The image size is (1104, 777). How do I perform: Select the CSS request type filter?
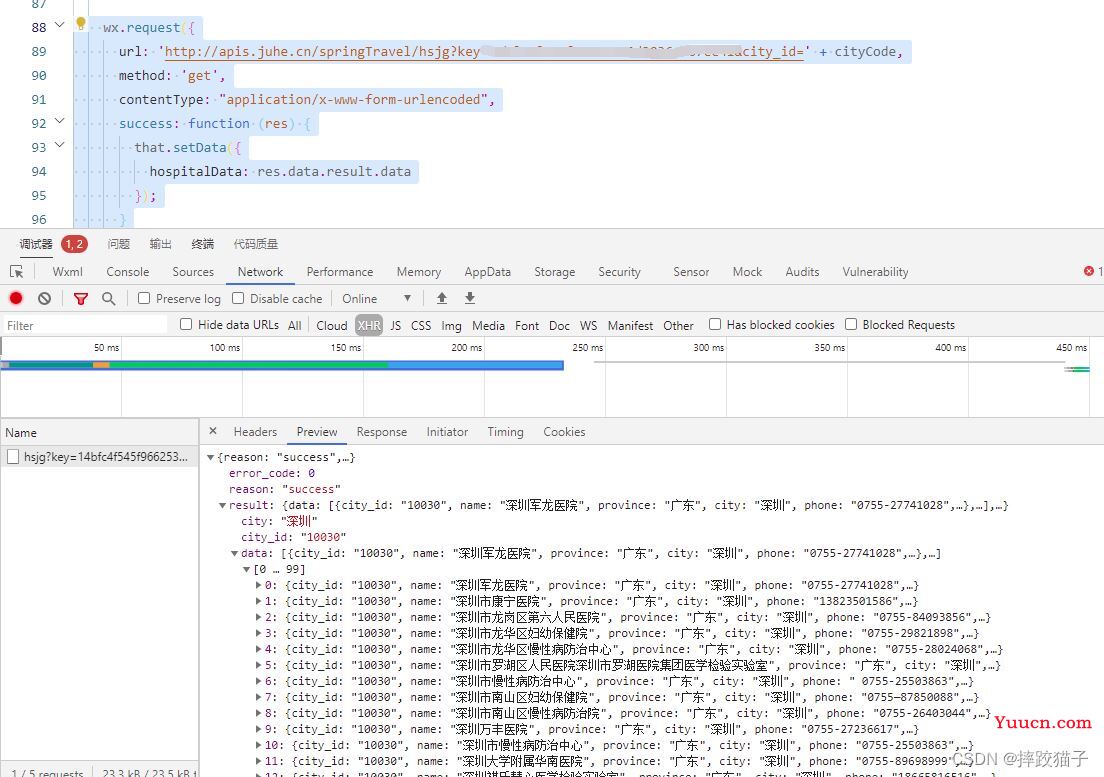pos(421,325)
